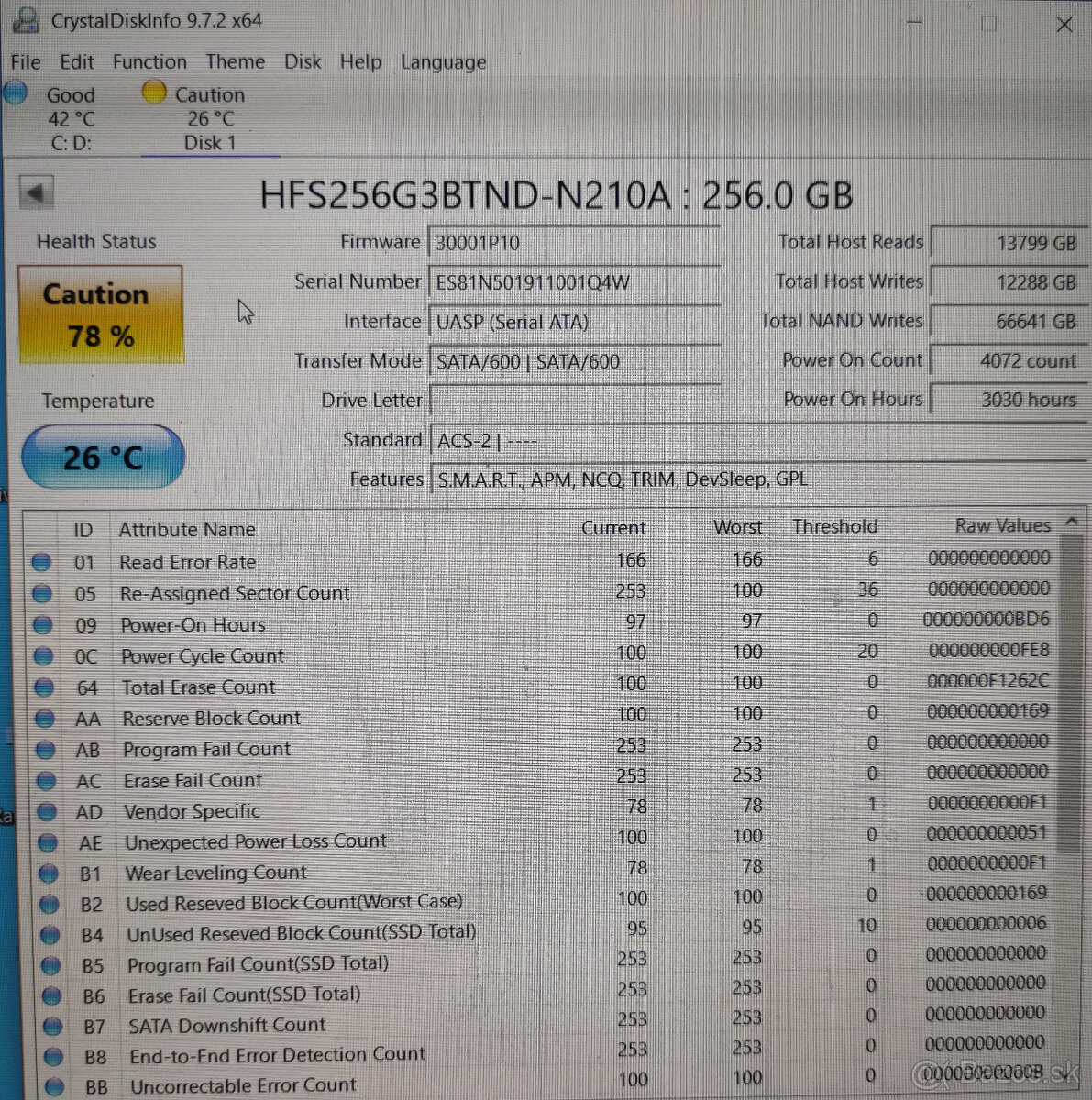
Task: Click the scroll-up arrow on the attribute list
Action: 1071,522
